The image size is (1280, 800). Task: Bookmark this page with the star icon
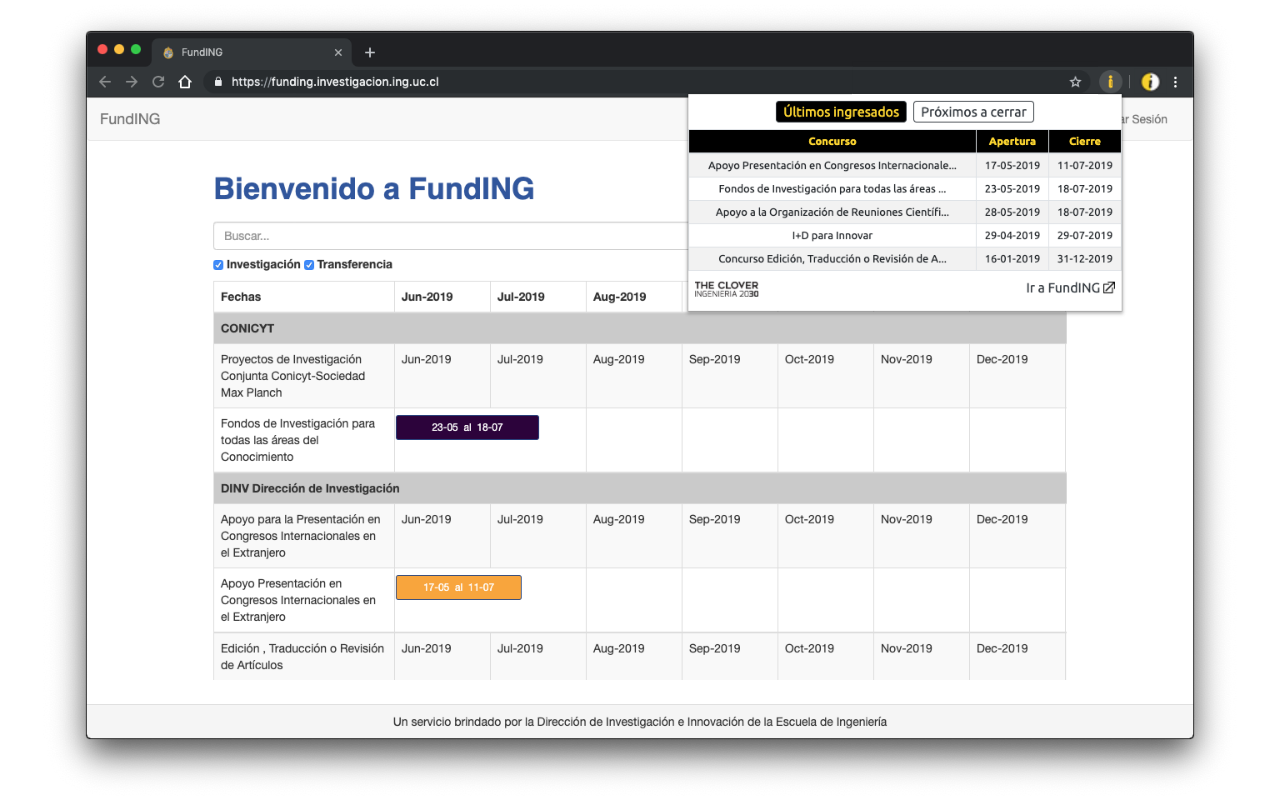[x=1076, y=82]
